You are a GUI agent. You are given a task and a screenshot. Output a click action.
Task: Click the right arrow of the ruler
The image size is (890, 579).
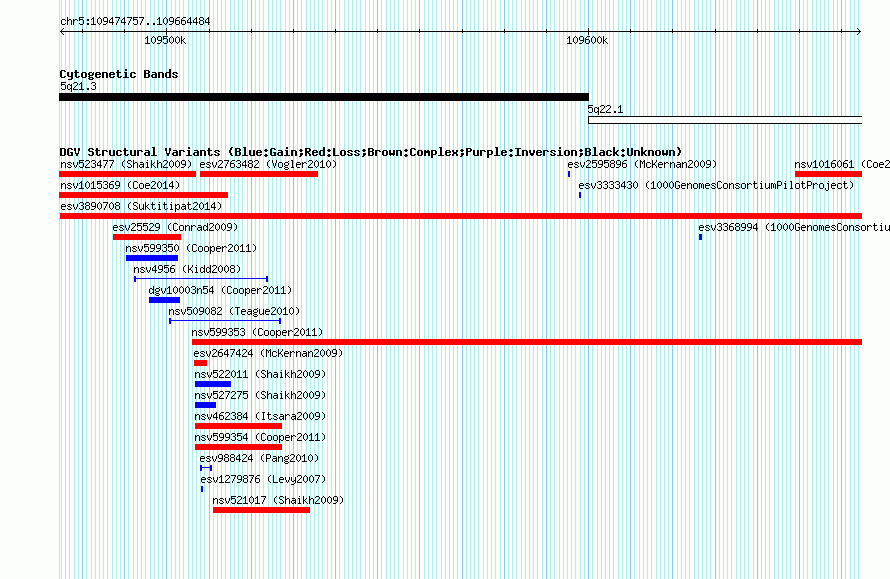coord(859,32)
